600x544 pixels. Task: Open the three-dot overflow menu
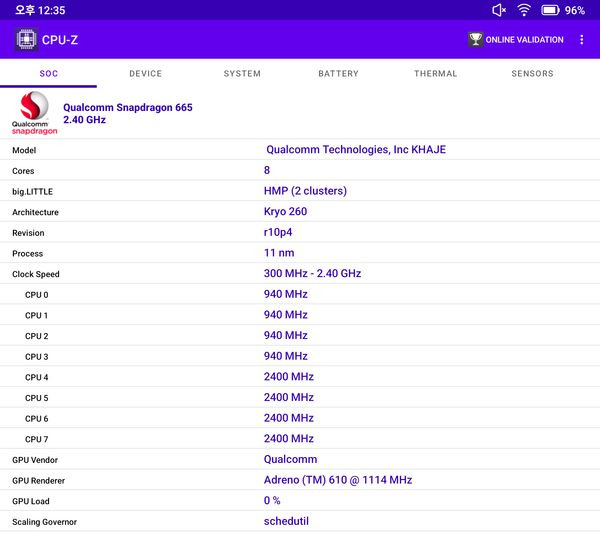(581, 39)
